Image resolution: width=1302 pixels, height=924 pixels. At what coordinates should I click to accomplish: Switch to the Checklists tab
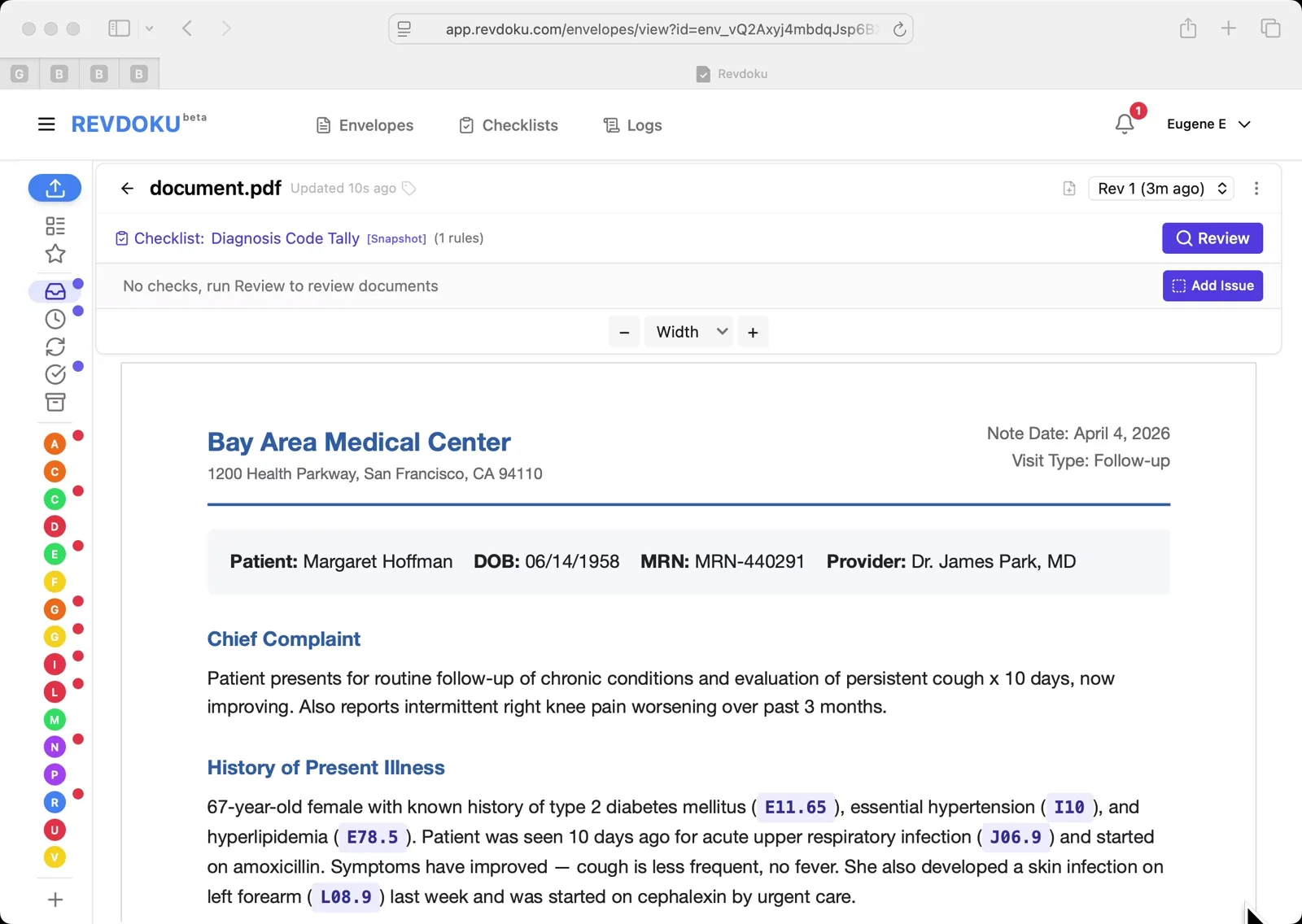click(508, 125)
